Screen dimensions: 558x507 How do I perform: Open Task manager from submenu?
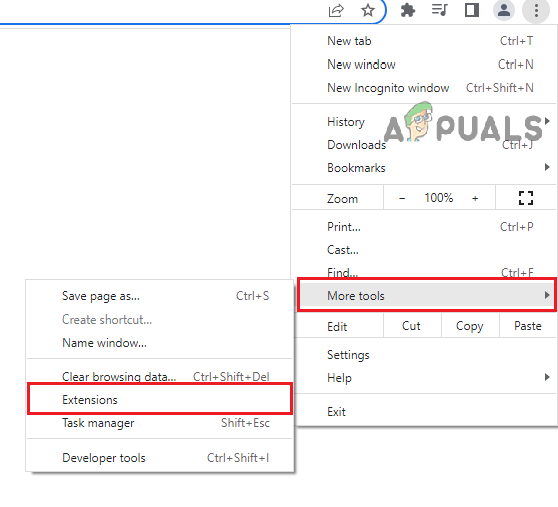pos(160,423)
